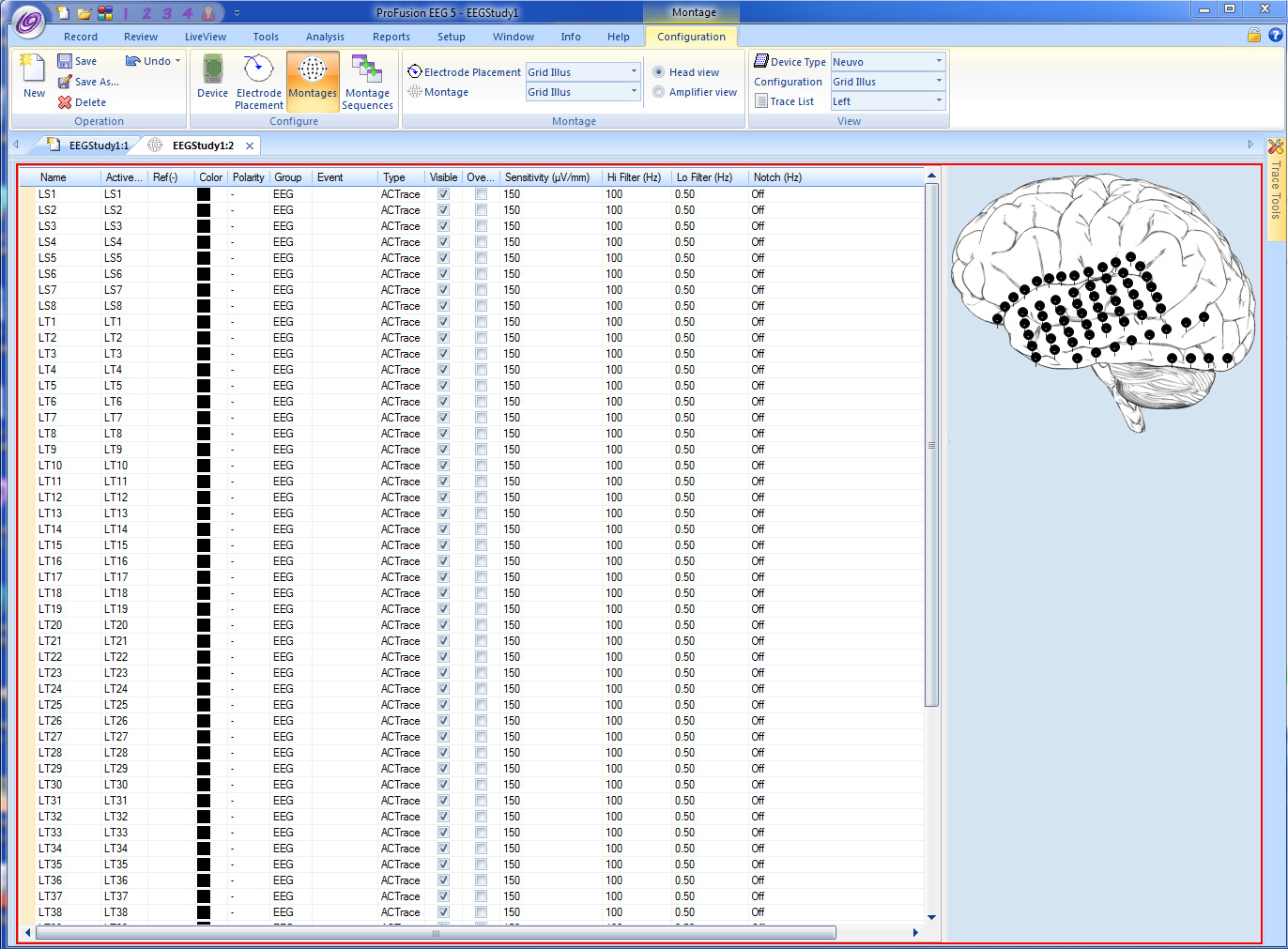Image resolution: width=1288 pixels, height=949 pixels.
Task: Open Montage Sequences
Action: [367, 80]
